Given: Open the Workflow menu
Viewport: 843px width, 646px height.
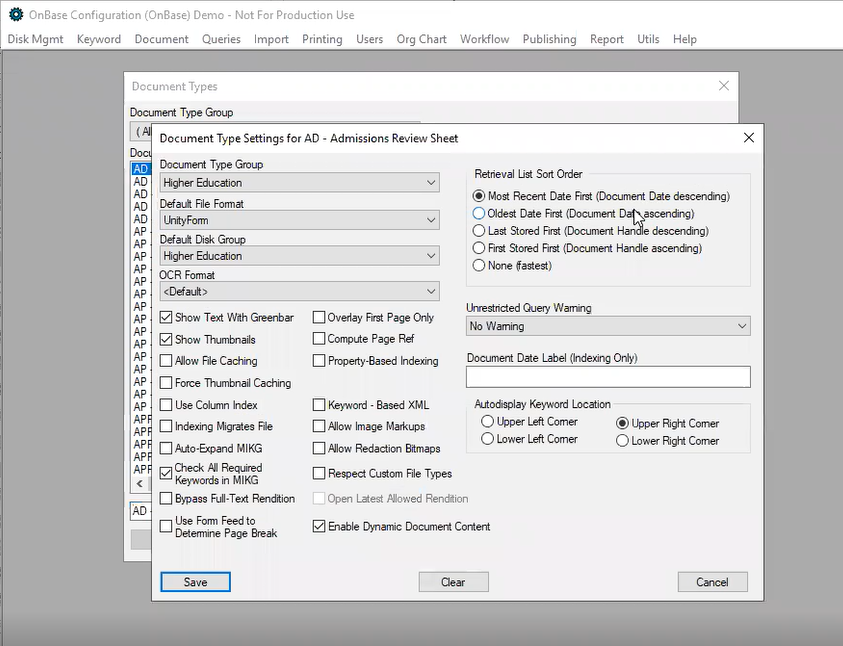Looking at the screenshot, I should click(485, 39).
